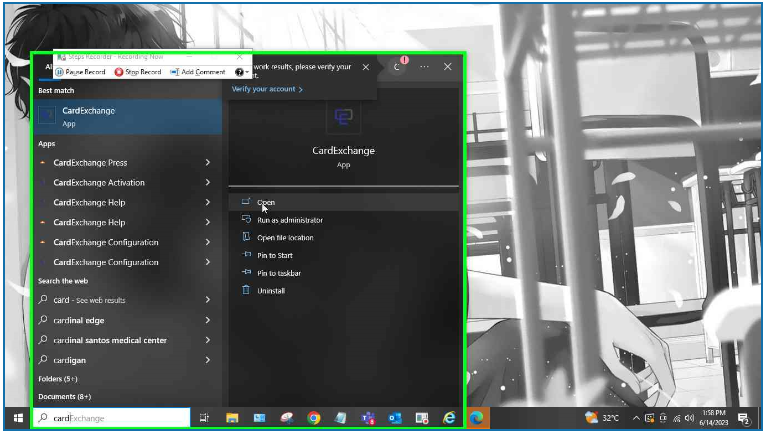Screen dimensions: 766x436
Task: Expand cardigan web result arrow
Action: 208,360
